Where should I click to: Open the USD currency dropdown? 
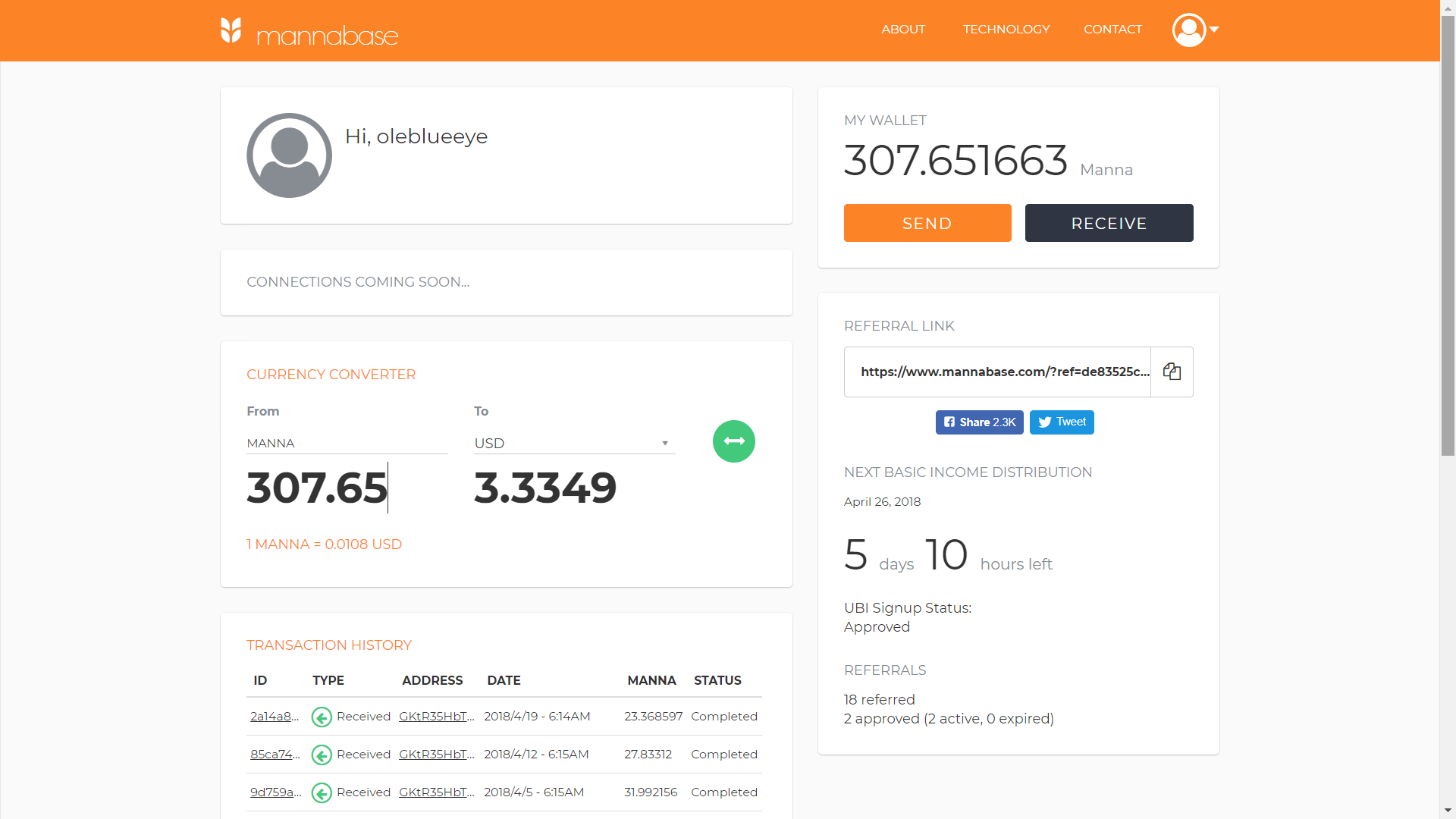(x=574, y=443)
